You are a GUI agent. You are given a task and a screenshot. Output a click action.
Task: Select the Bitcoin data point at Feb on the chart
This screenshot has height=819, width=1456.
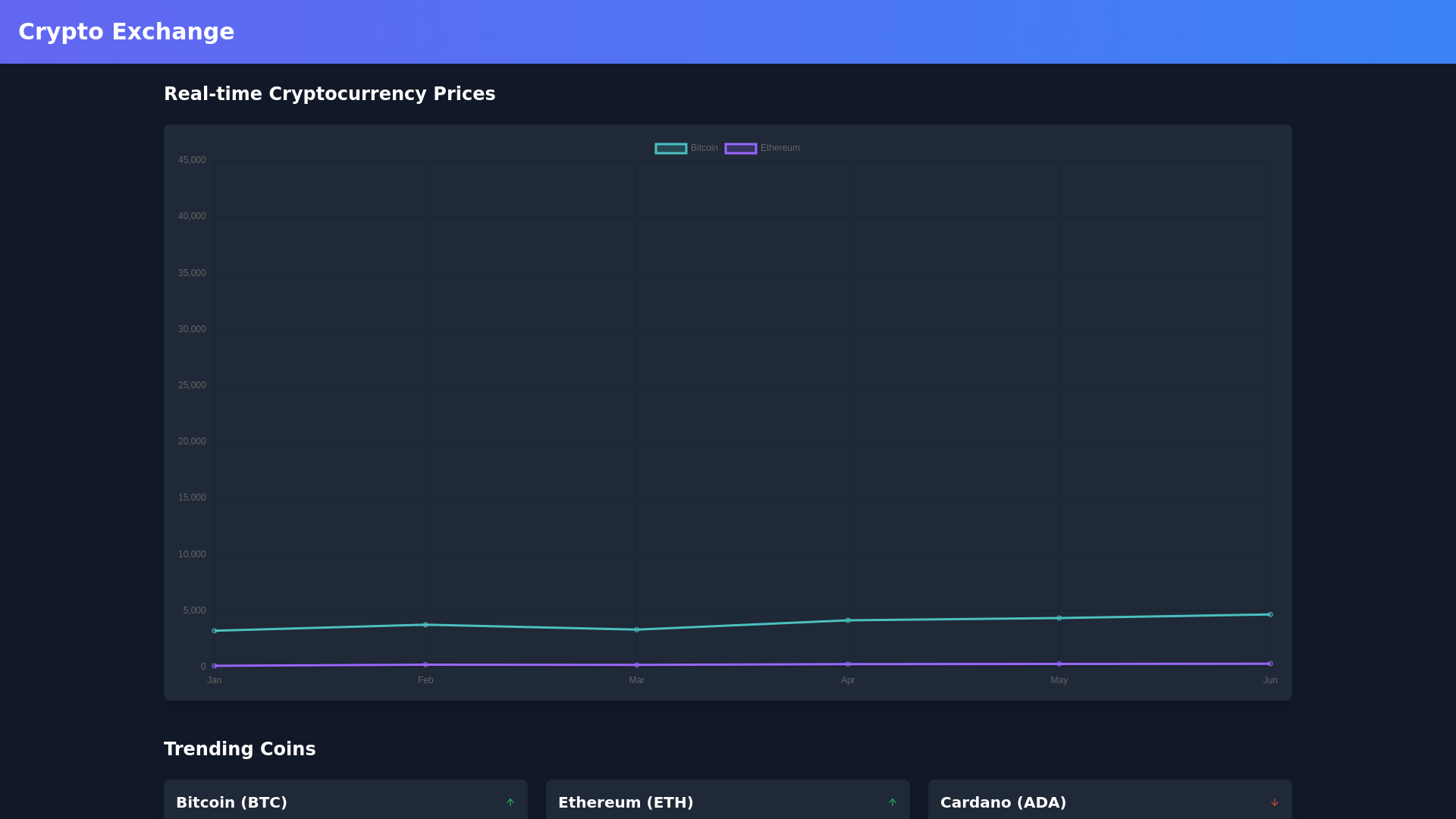coord(425,625)
